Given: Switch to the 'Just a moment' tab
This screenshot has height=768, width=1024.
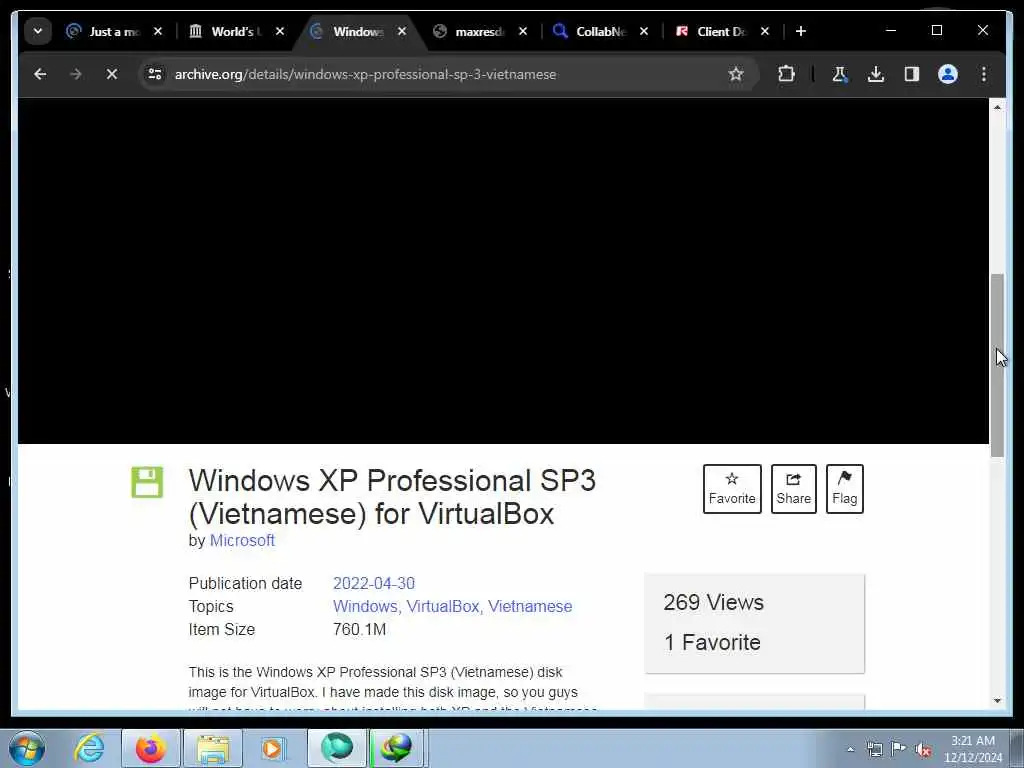Looking at the screenshot, I should pos(114,31).
